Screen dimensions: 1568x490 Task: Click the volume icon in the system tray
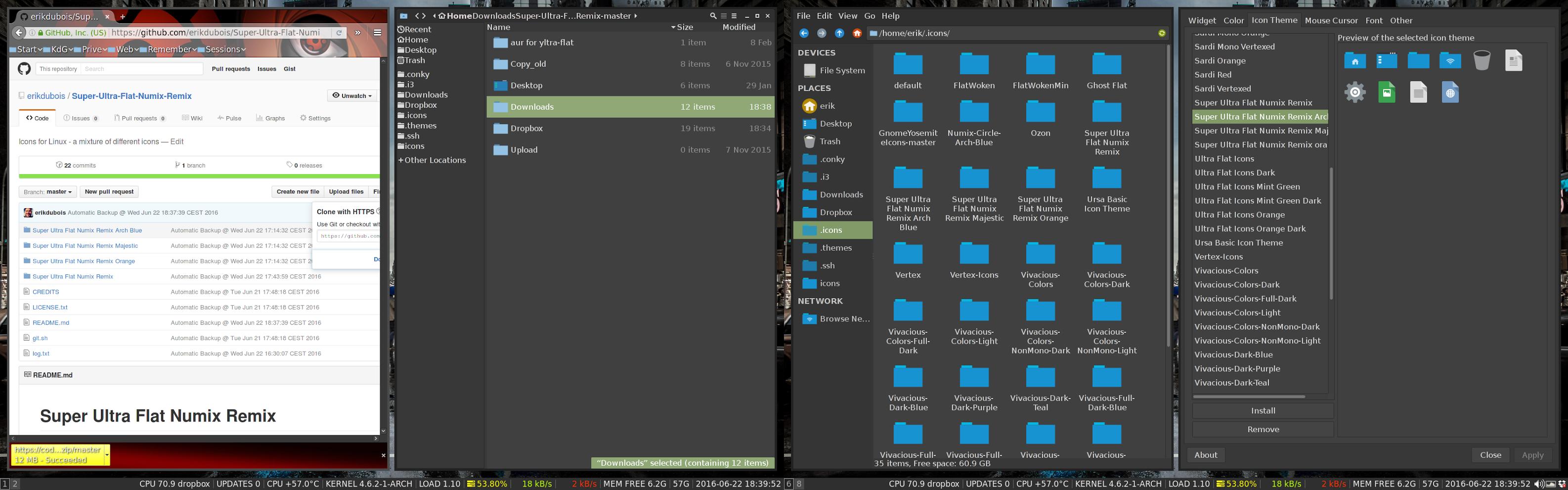click(x=1539, y=484)
